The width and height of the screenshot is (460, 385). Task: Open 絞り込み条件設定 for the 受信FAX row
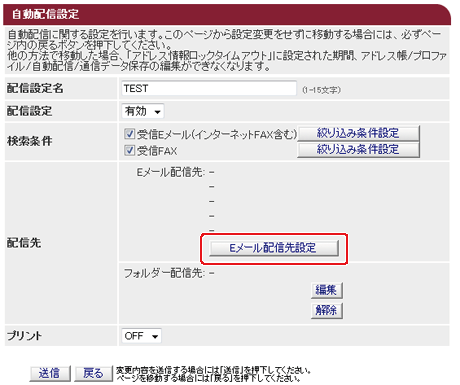click(x=358, y=149)
